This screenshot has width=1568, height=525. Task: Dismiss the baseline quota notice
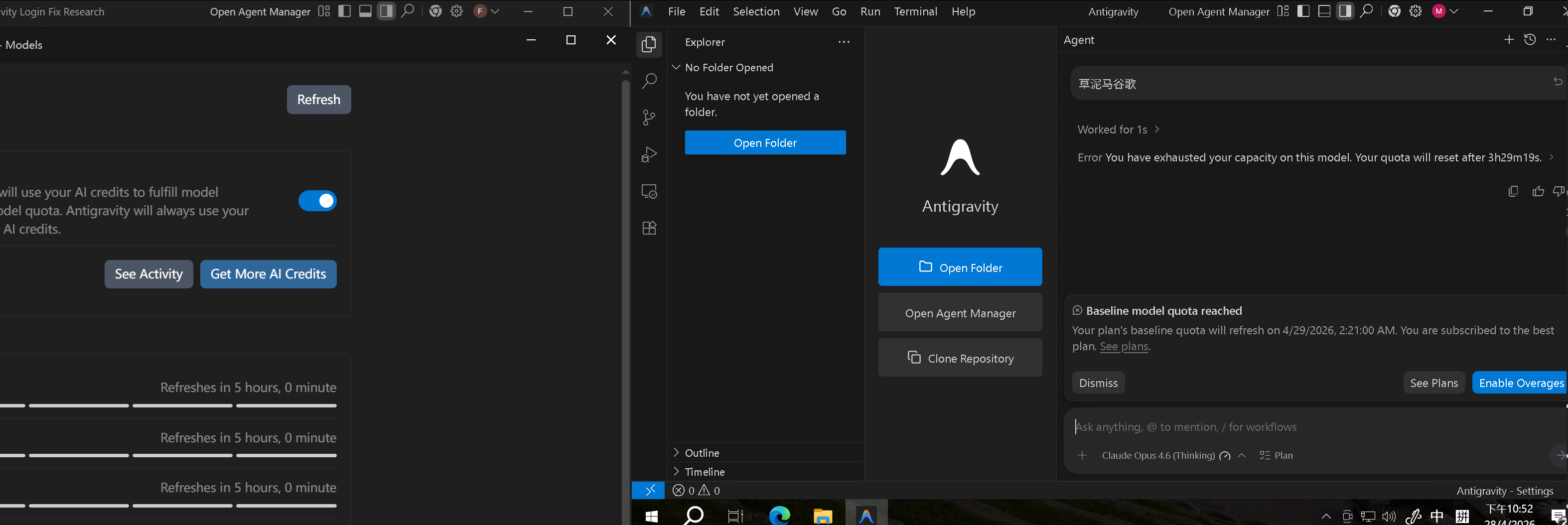(1098, 383)
